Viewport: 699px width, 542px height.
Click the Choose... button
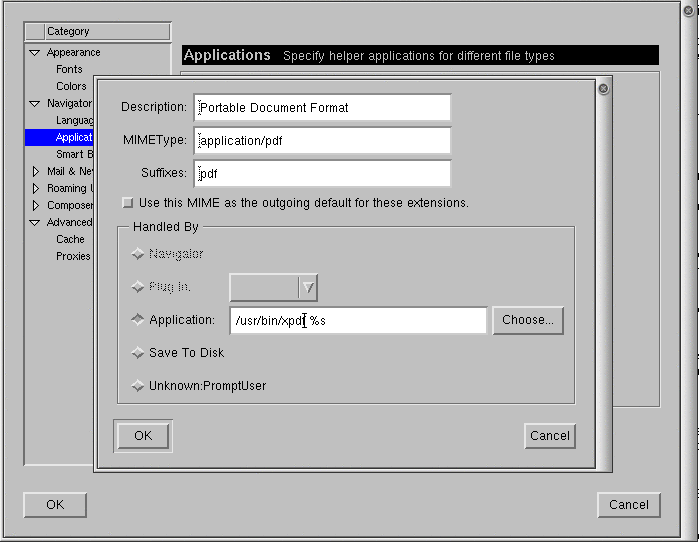[527, 320]
